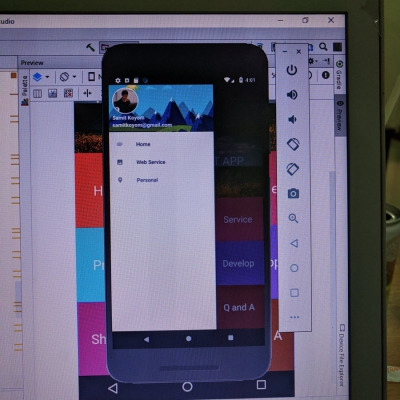Raise volume with emulator volume up icon
This screenshot has height=400, width=400.
(292, 95)
